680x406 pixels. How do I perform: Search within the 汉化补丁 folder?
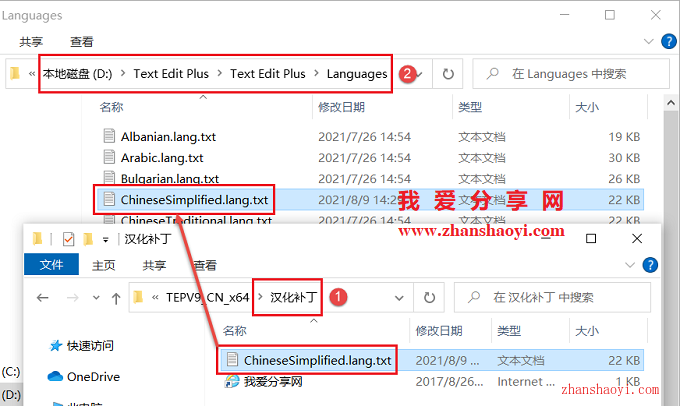click(552, 298)
